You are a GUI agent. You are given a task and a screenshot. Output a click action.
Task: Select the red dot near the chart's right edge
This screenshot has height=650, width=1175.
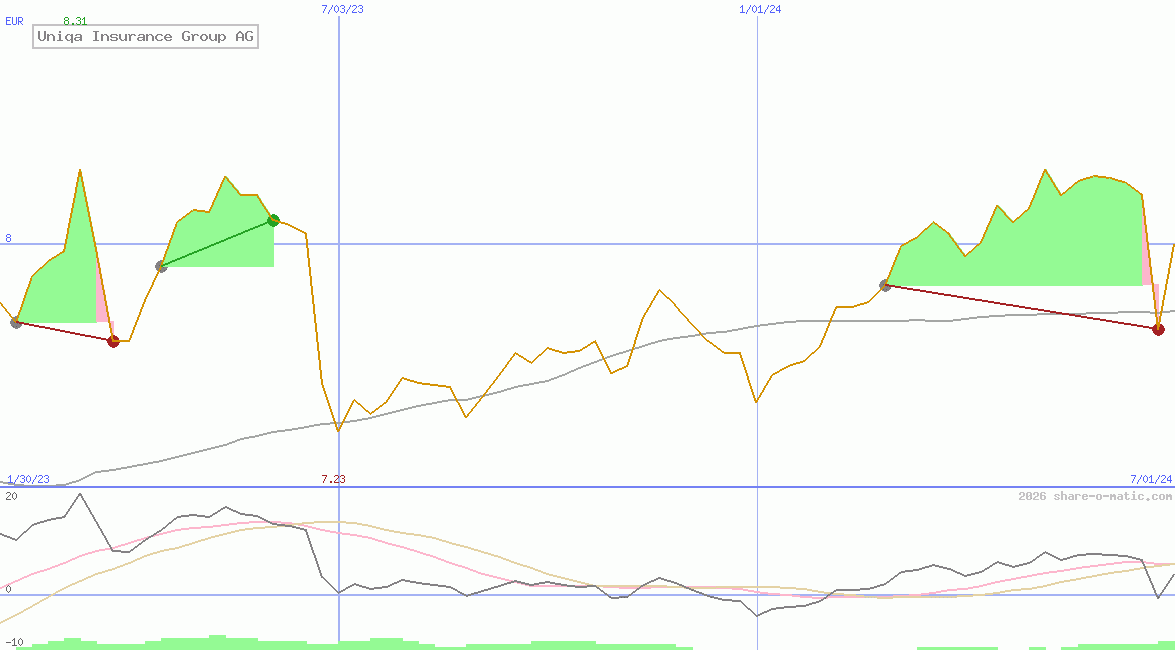[x=1158, y=329]
